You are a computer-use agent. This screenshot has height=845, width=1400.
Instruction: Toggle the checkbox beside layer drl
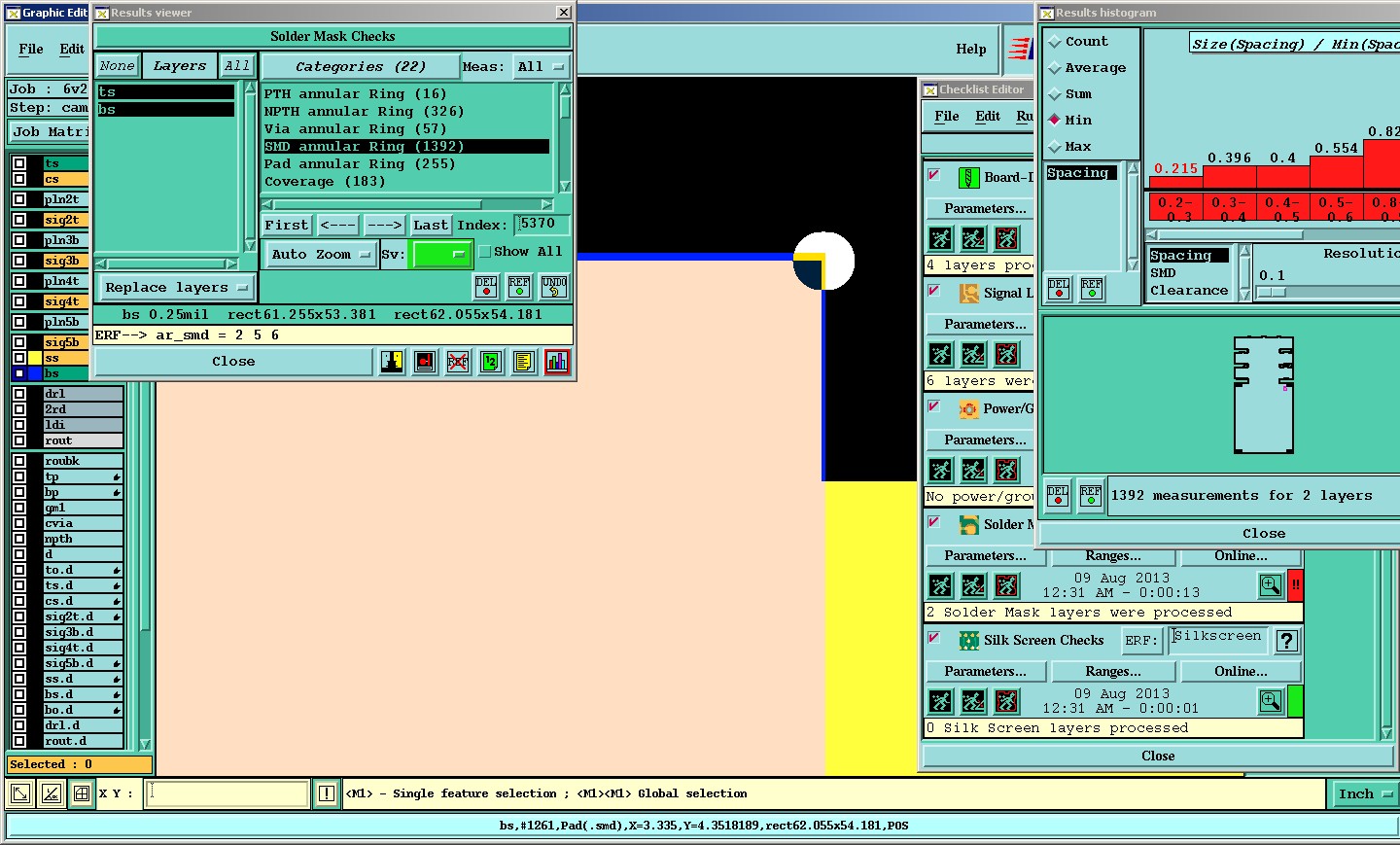[19, 394]
